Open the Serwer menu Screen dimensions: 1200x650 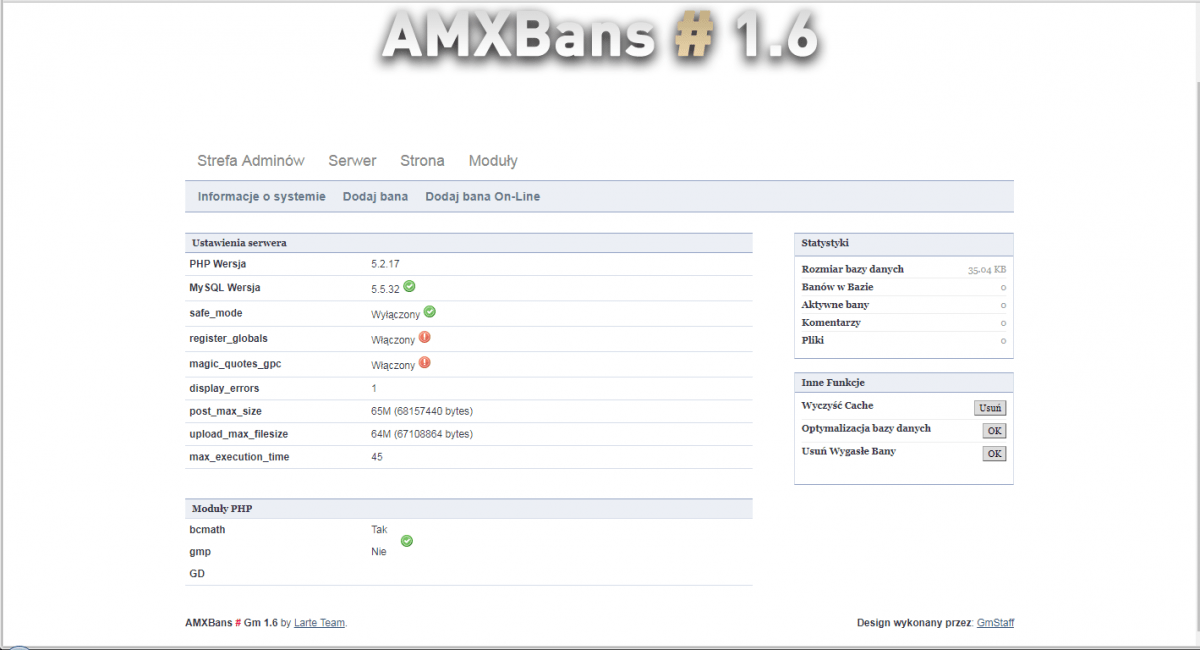pyautogui.click(x=352, y=161)
